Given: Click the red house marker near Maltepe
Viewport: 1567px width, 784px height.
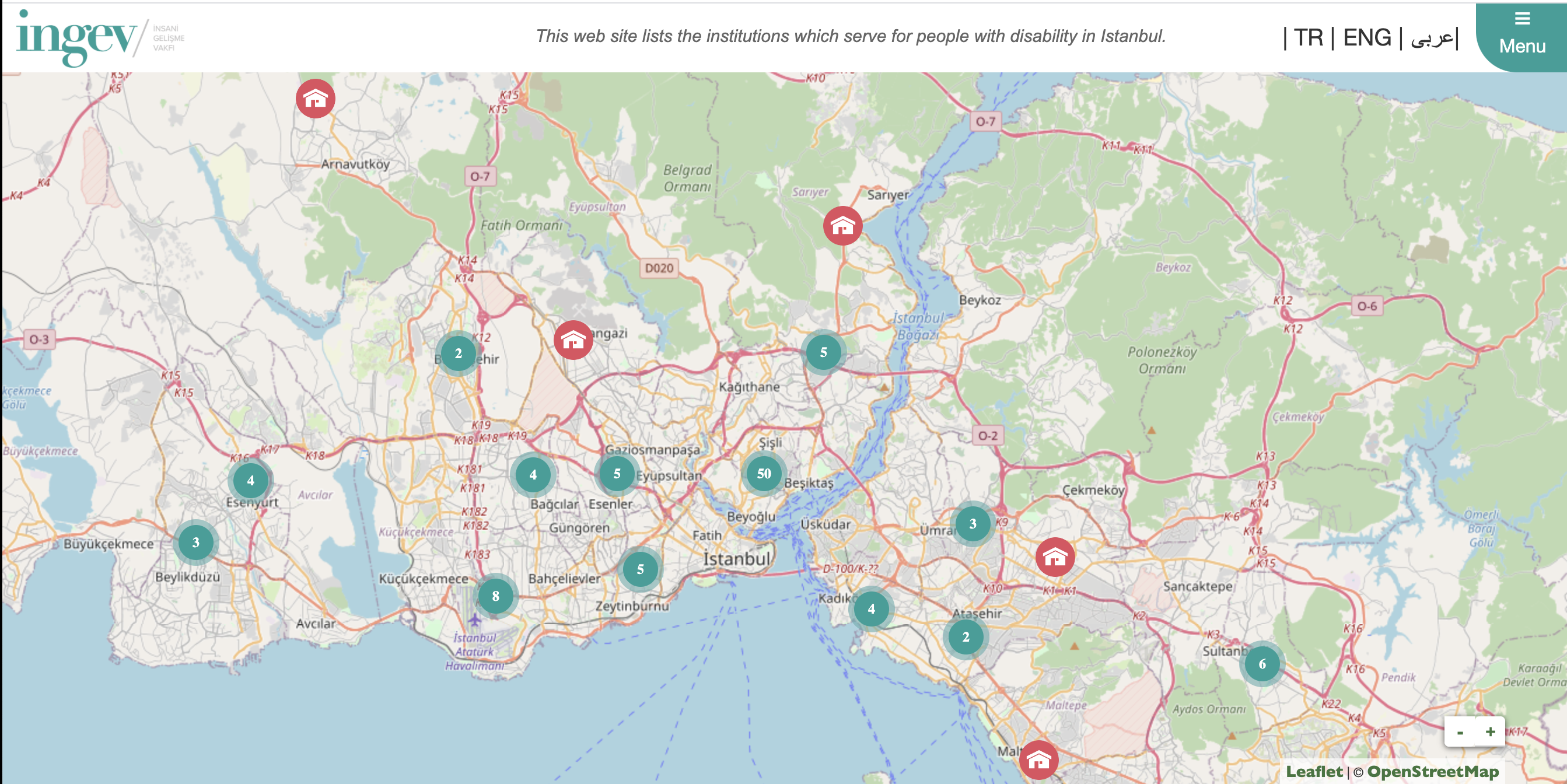Looking at the screenshot, I should pos(1040,759).
